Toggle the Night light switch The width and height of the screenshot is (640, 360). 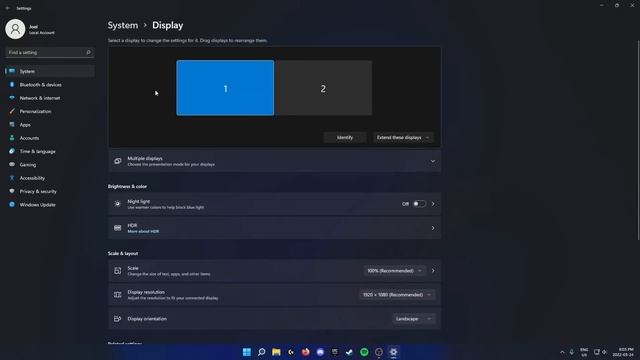click(419, 204)
